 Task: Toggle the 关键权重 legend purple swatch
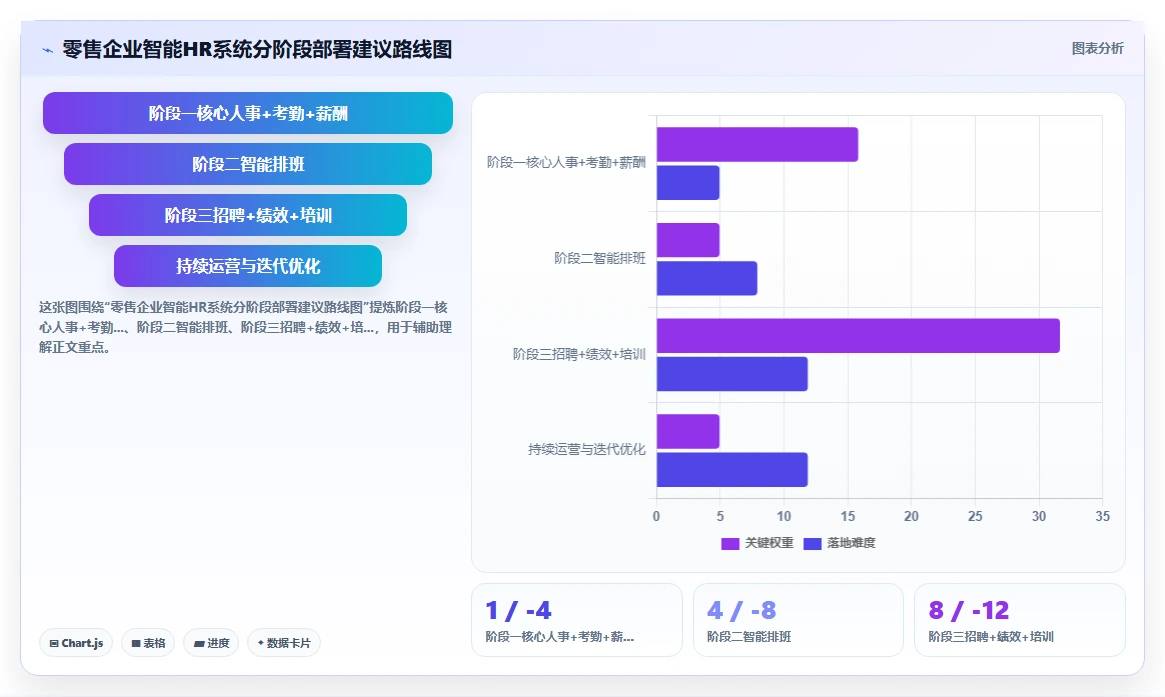click(730, 543)
